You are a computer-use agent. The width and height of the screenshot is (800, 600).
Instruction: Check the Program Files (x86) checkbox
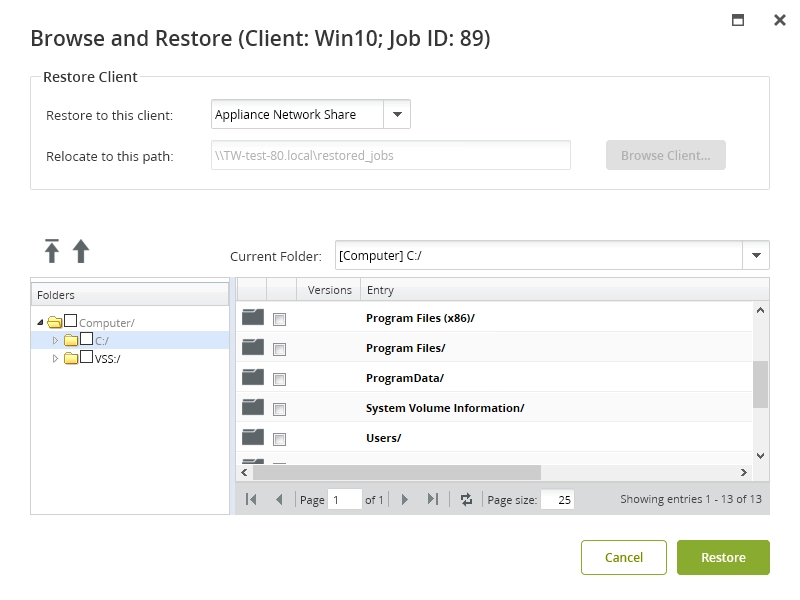point(279,319)
